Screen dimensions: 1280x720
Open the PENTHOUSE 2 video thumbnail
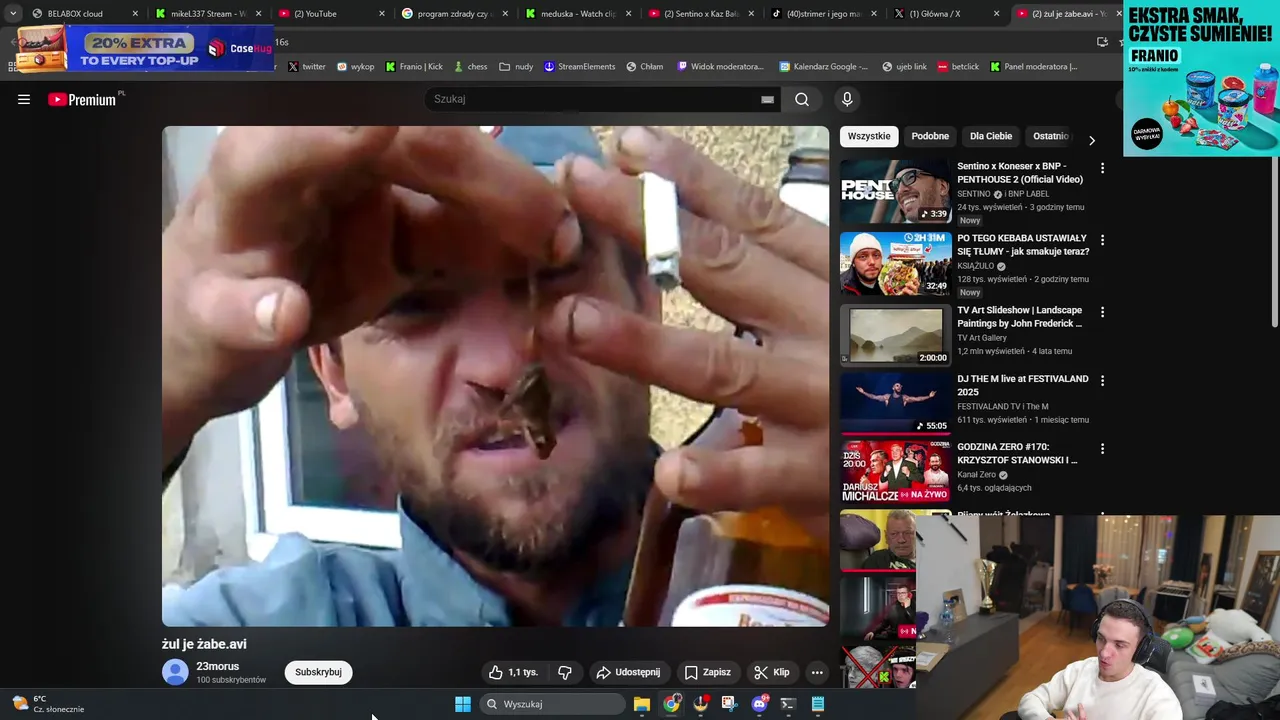(895, 191)
